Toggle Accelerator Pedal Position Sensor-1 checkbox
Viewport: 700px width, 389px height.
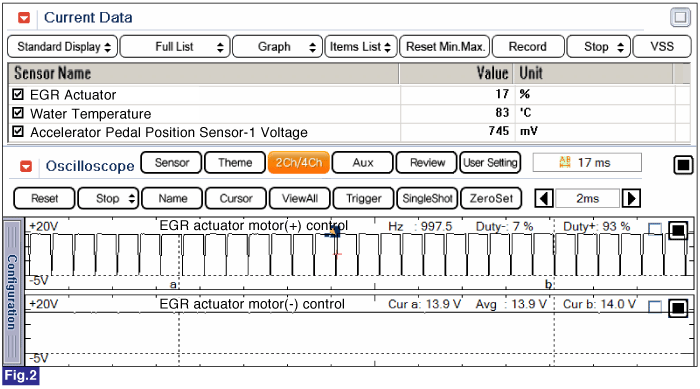pos(18,132)
